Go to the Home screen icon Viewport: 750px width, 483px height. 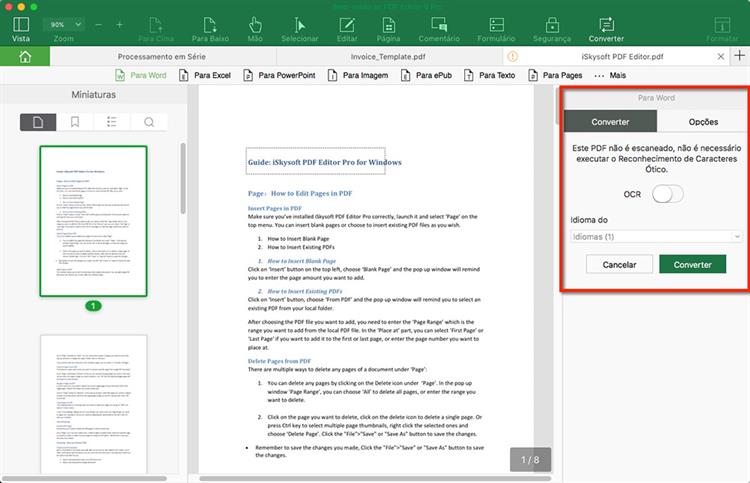tap(25, 57)
